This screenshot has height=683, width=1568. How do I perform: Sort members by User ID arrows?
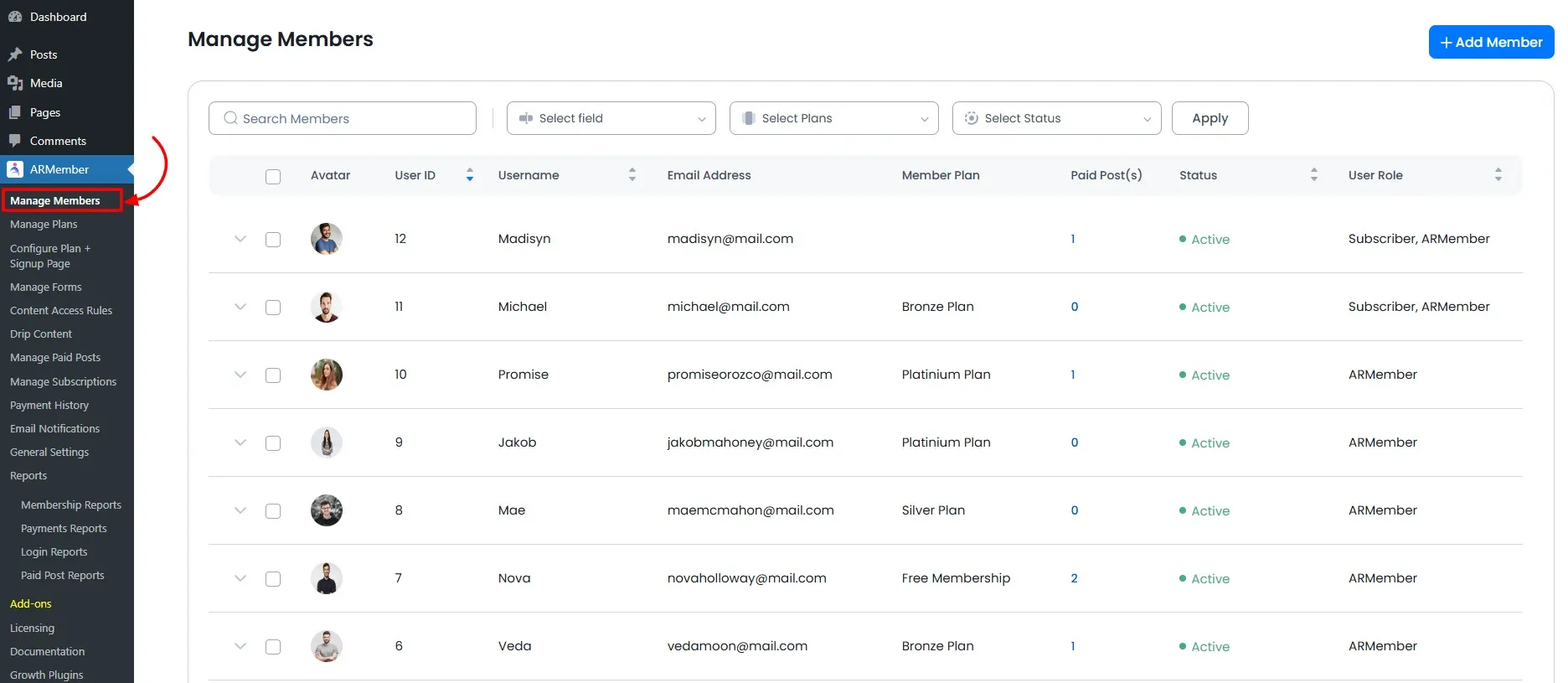click(x=470, y=175)
